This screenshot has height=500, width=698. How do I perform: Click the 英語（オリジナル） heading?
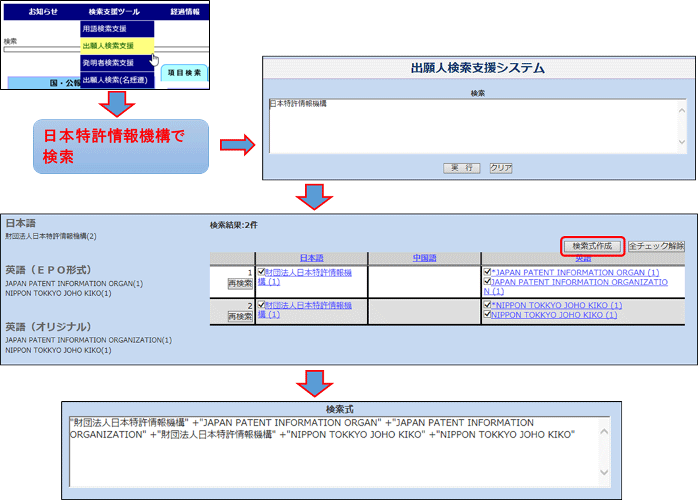[49, 327]
